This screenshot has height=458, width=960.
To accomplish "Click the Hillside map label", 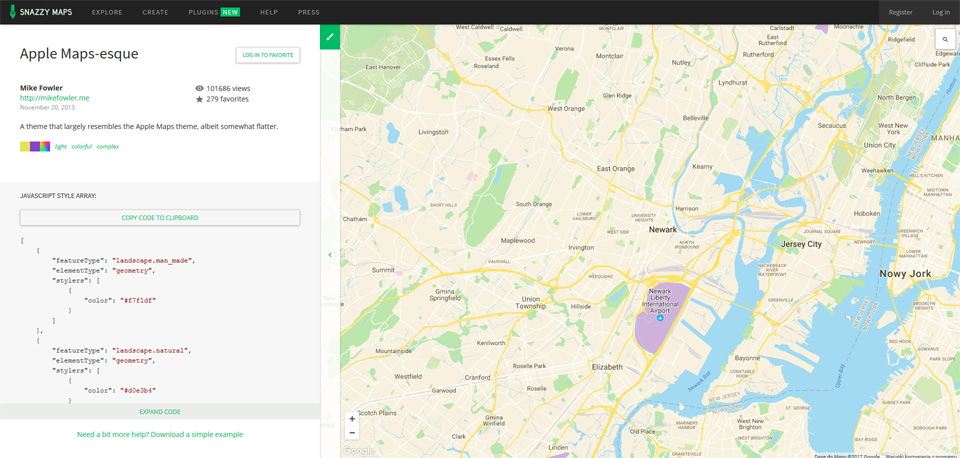I will point(580,306).
